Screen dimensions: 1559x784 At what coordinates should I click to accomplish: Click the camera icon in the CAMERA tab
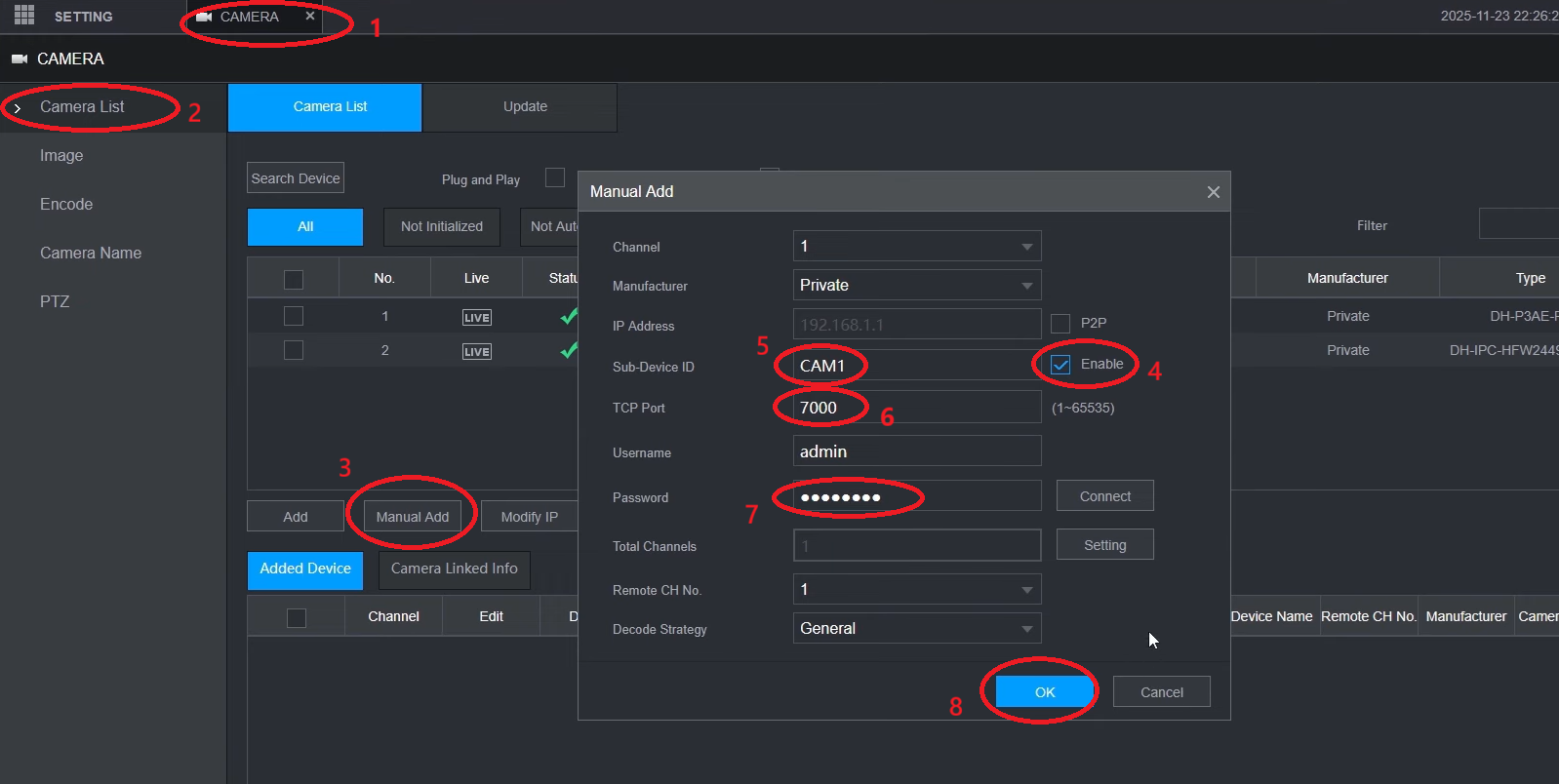(x=204, y=17)
